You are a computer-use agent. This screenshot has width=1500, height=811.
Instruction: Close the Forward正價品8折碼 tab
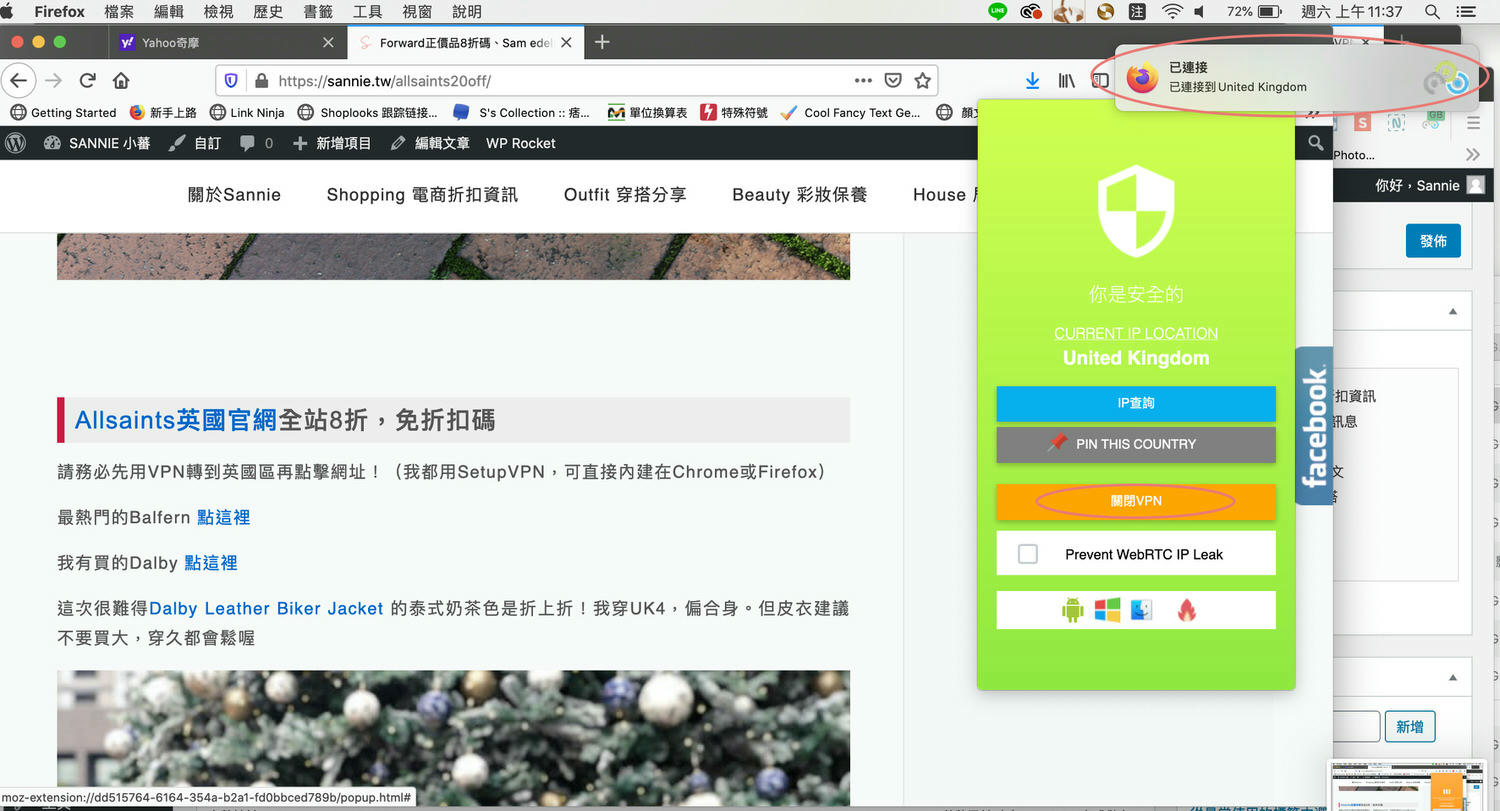[x=567, y=43]
